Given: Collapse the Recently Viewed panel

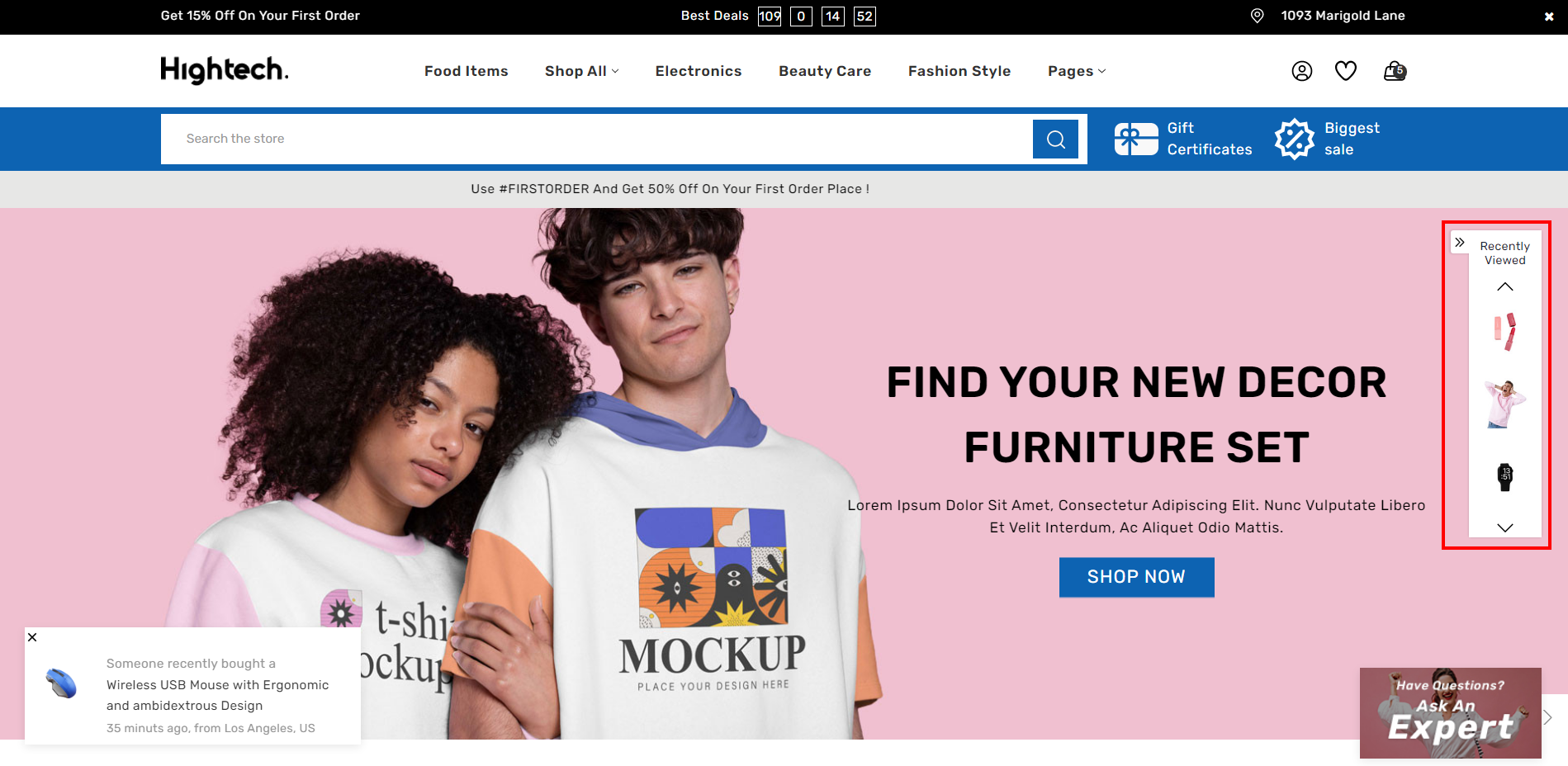Looking at the screenshot, I should (x=1460, y=243).
